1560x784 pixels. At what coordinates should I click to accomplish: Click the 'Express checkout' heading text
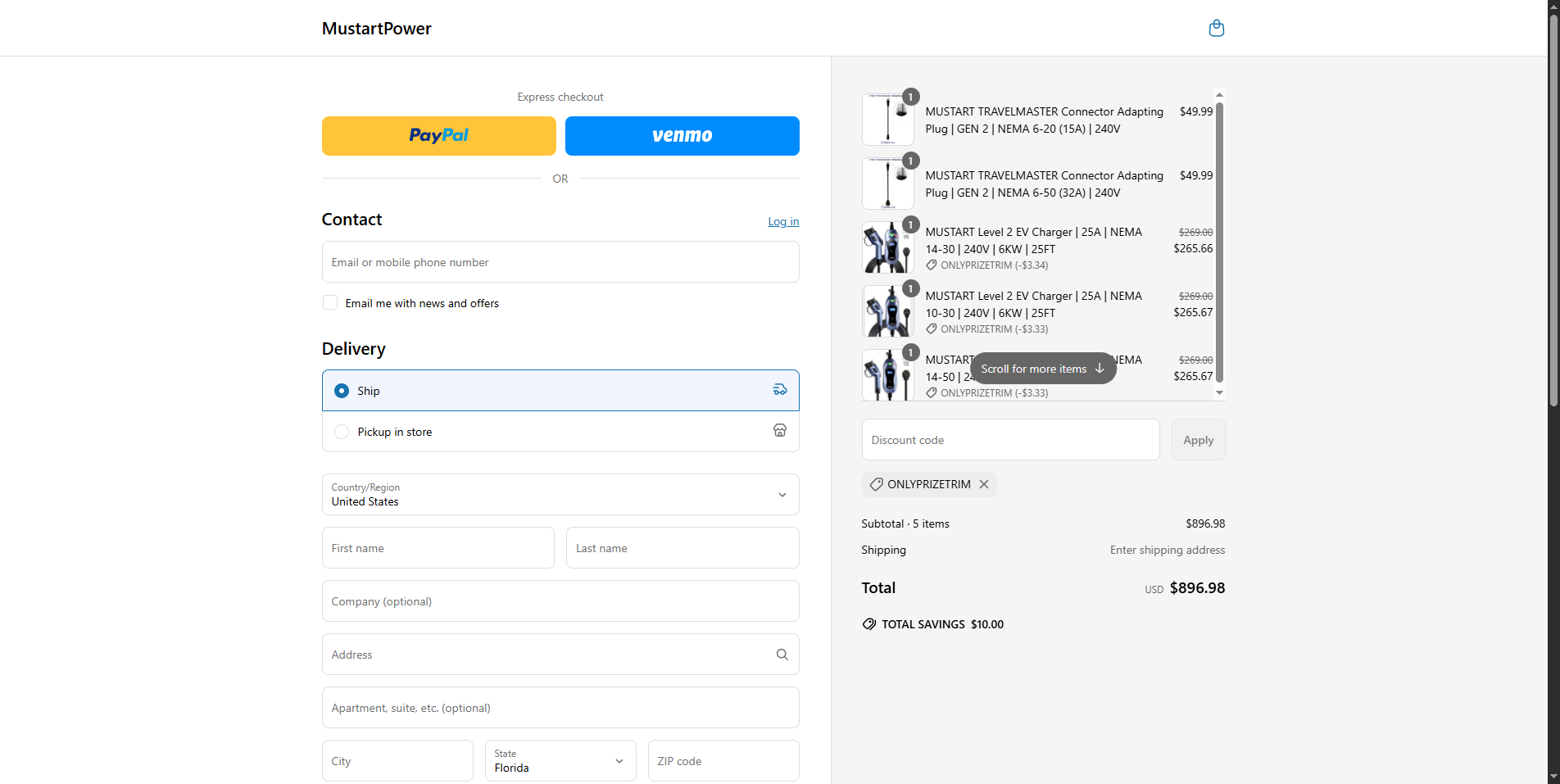pyautogui.click(x=560, y=97)
